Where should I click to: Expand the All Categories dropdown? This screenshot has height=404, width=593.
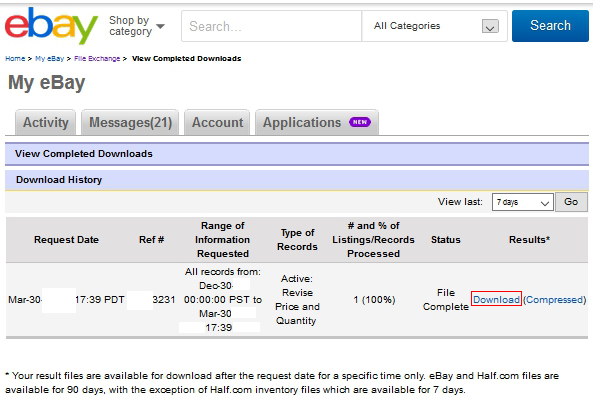pyautogui.click(x=435, y=26)
